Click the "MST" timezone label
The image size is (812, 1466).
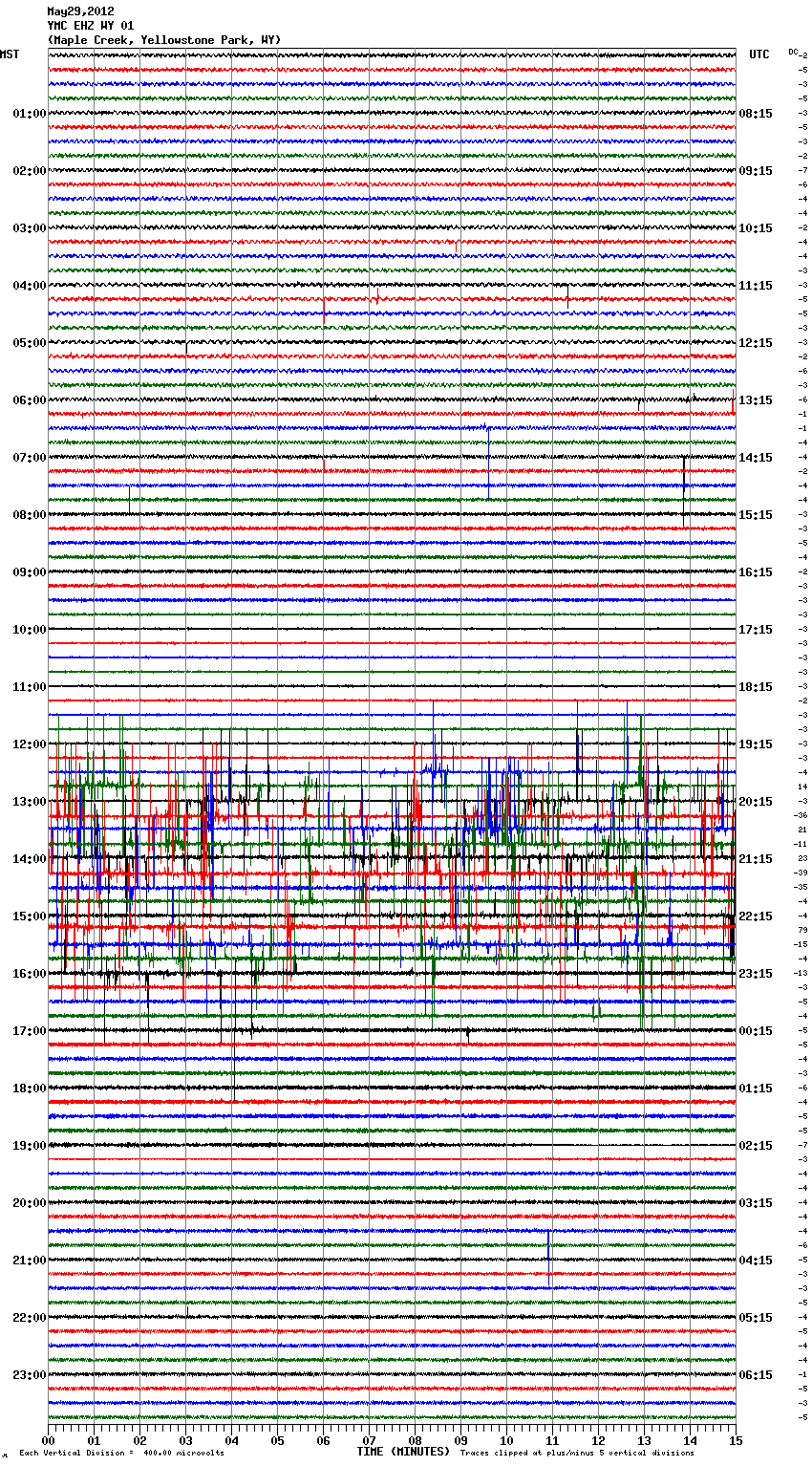tap(10, 54)
